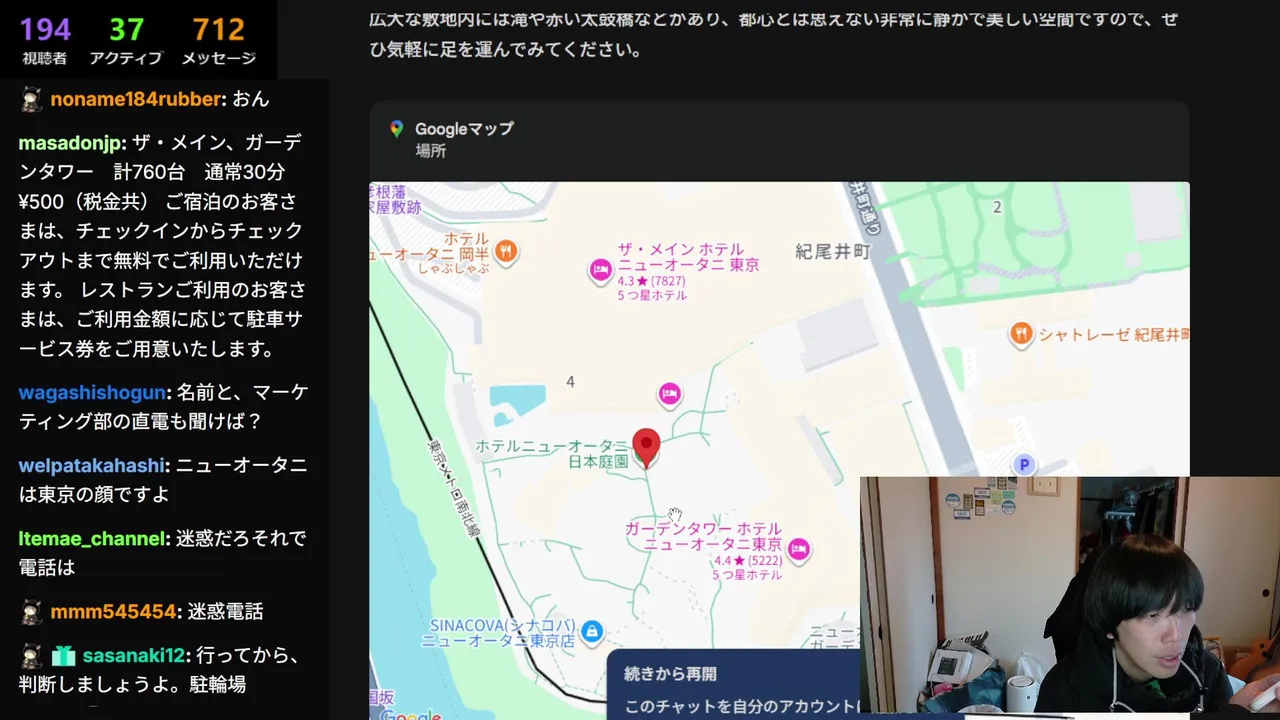Click the username sasanaki12 in chat
This screenshot has height=720, width=1280.
pos(134,656)
